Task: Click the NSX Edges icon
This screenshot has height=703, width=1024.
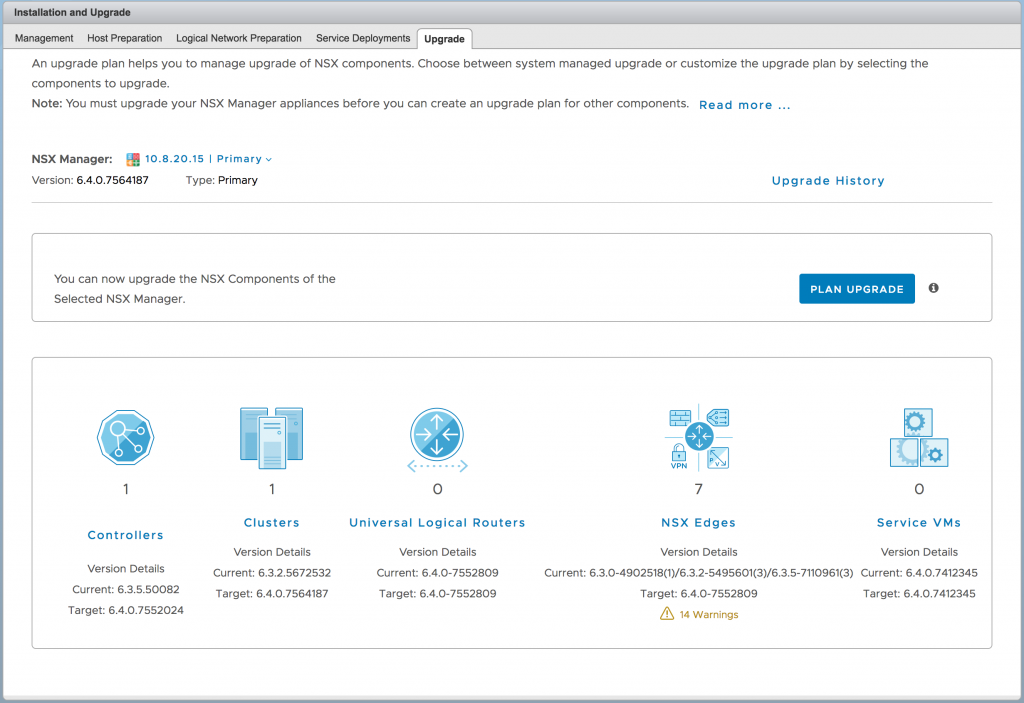Action: coord(698,437)
